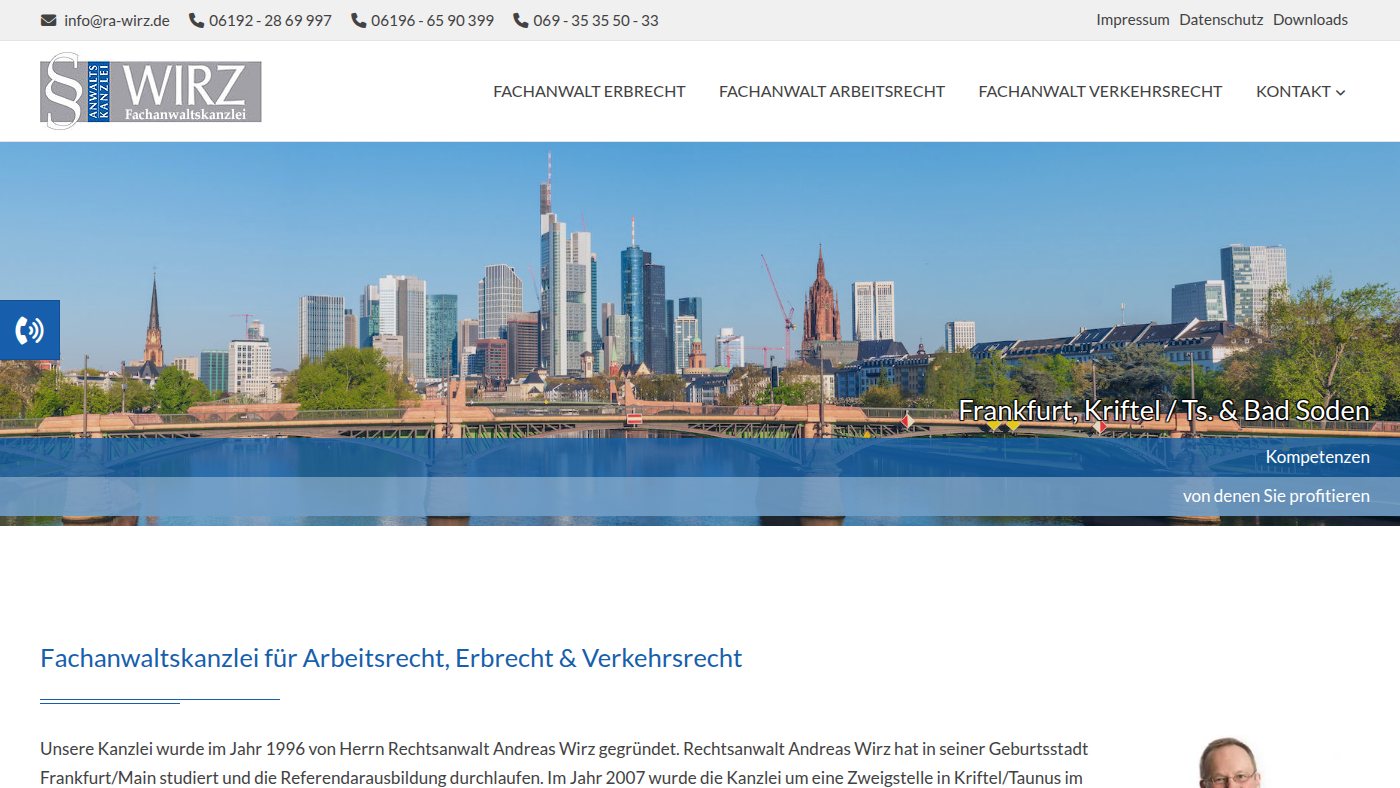Click the paragraph starting 'Unsere Kanzlei wurde im Jahr 1996'
This screenshot has width=1400, height=788.
(564, 763)
